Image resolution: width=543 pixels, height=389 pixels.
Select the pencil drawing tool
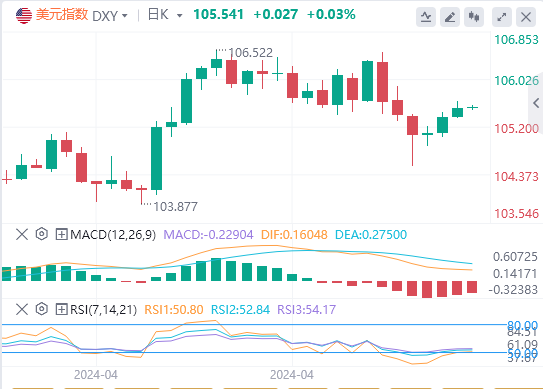[x=450, y=16]
